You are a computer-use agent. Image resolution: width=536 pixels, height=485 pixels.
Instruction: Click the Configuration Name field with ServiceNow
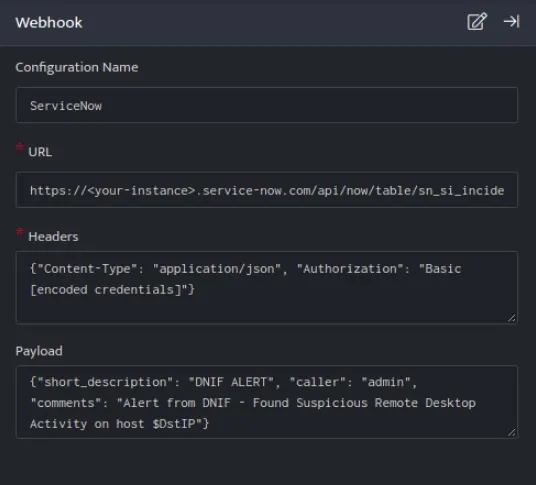[267, 105]
